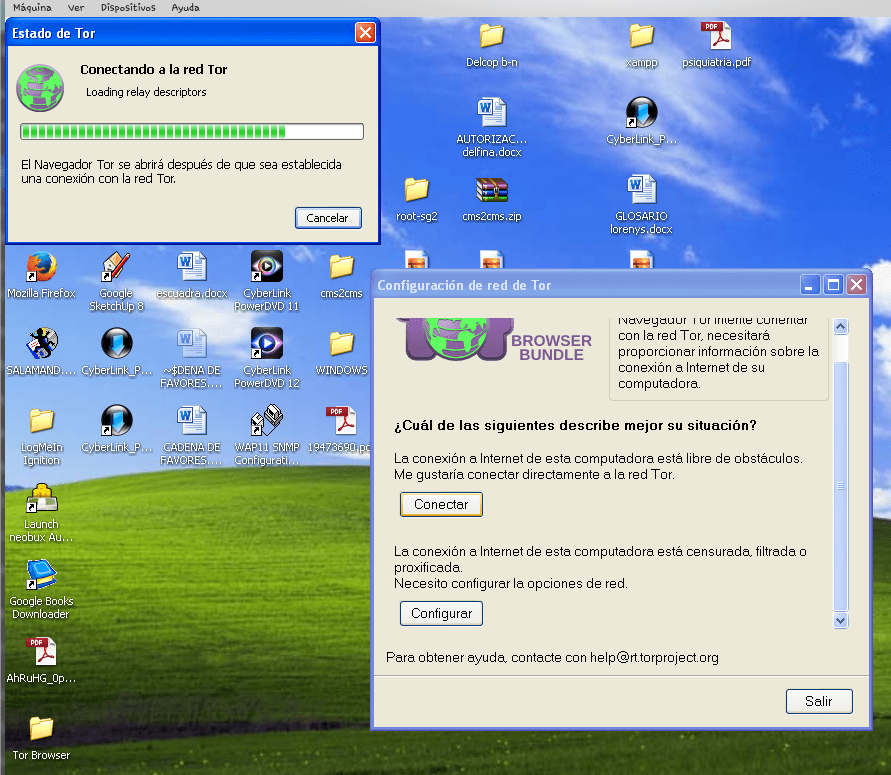Image resolution: width=891 pixels, height=775 pixels.
Task: Click heading '¿Cuál de las siguientes describe mejor su situación?'
Action: [575, 426]
